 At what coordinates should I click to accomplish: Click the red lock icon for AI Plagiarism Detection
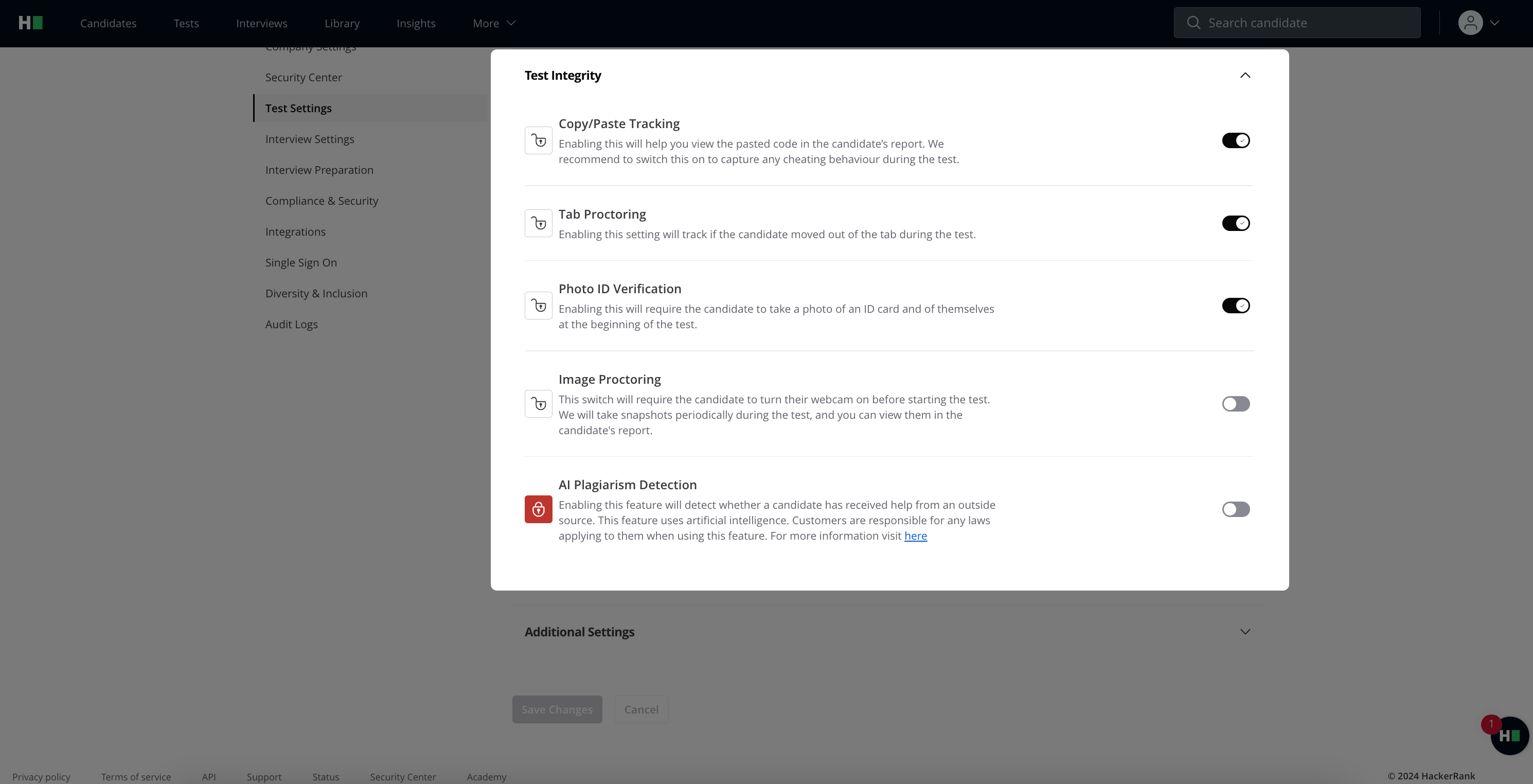pos(538,510)
